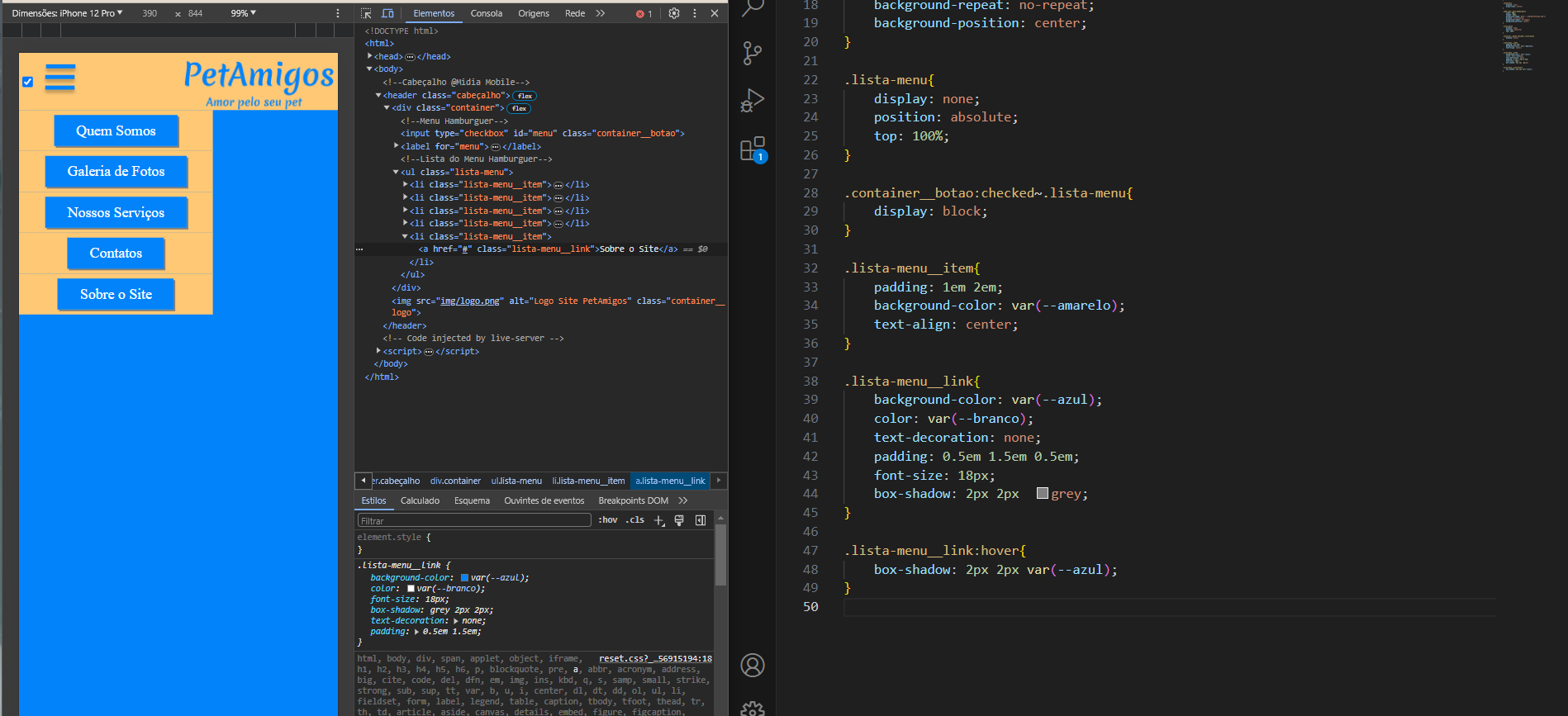Select the Elementos tab
The height and width of the screenshot is (716, 1568).
pos(434,13)
